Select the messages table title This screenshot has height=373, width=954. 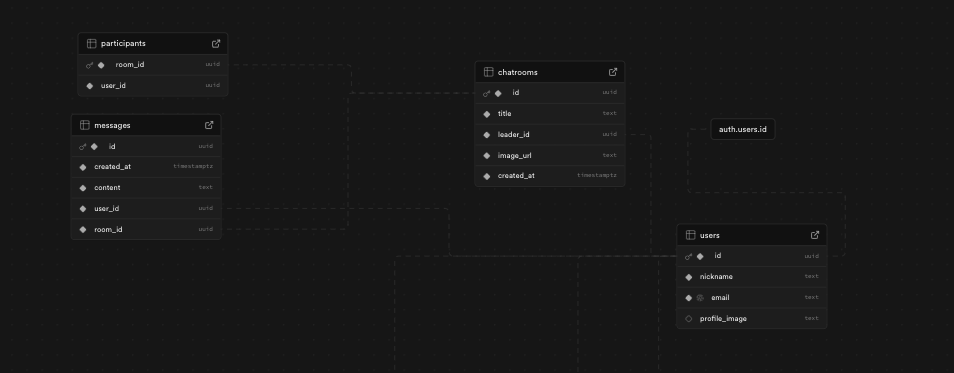(113, 125)
